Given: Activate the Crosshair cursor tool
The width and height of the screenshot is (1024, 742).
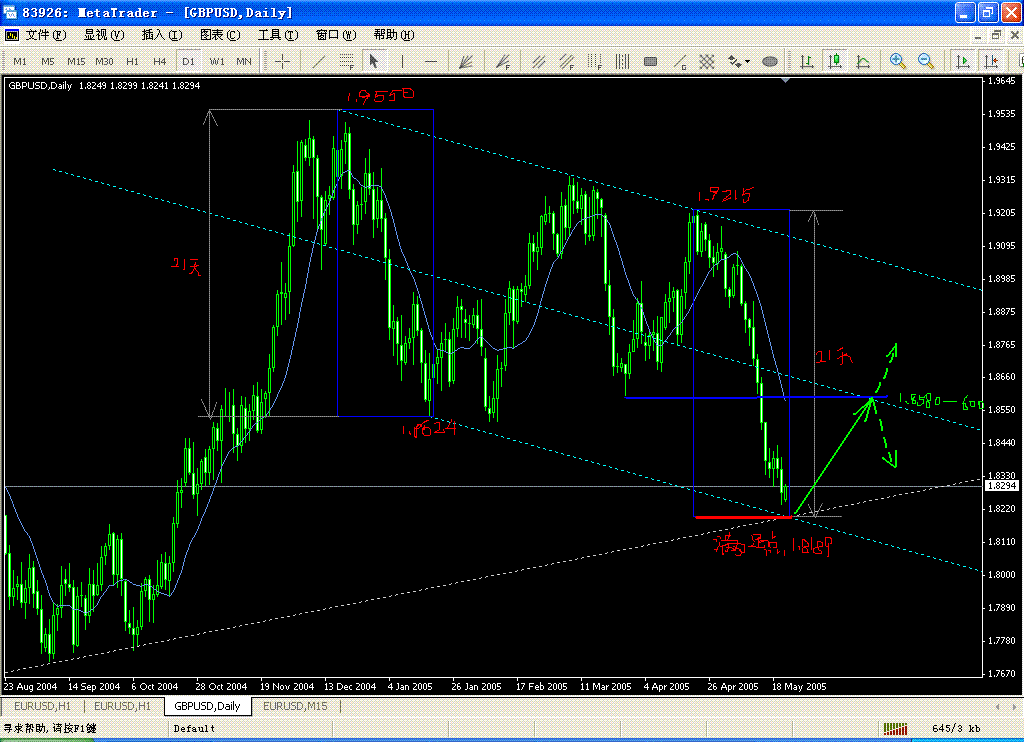Looking at the screenshot, I should (282, 61).
